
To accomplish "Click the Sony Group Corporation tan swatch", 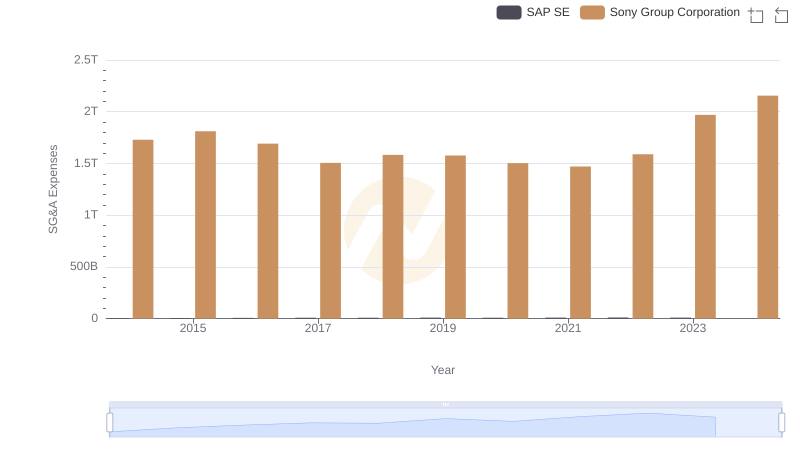I will 592,12.
